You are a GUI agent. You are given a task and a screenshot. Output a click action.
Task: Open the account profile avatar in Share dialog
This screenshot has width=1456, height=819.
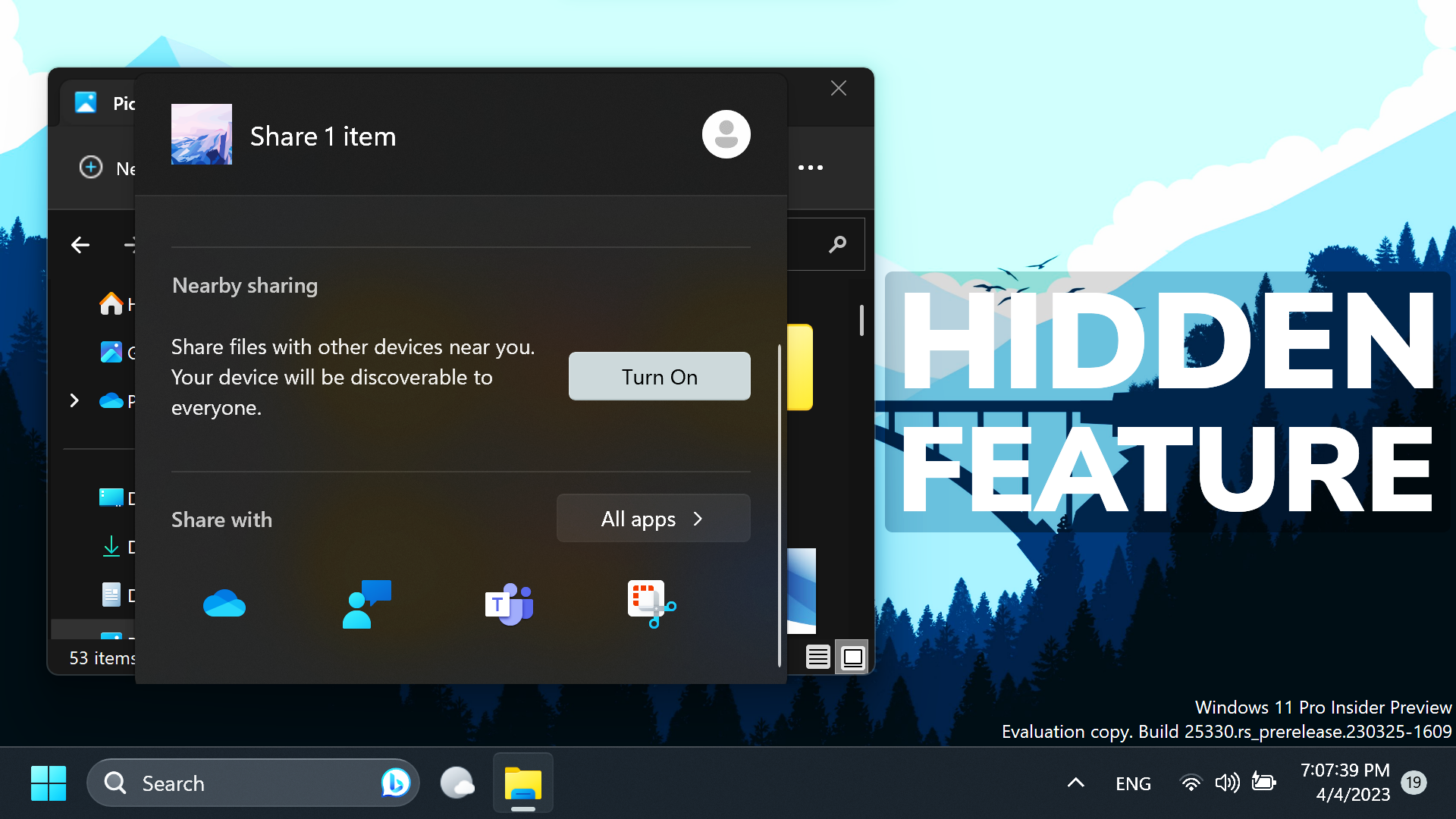(x=726, y=135)
